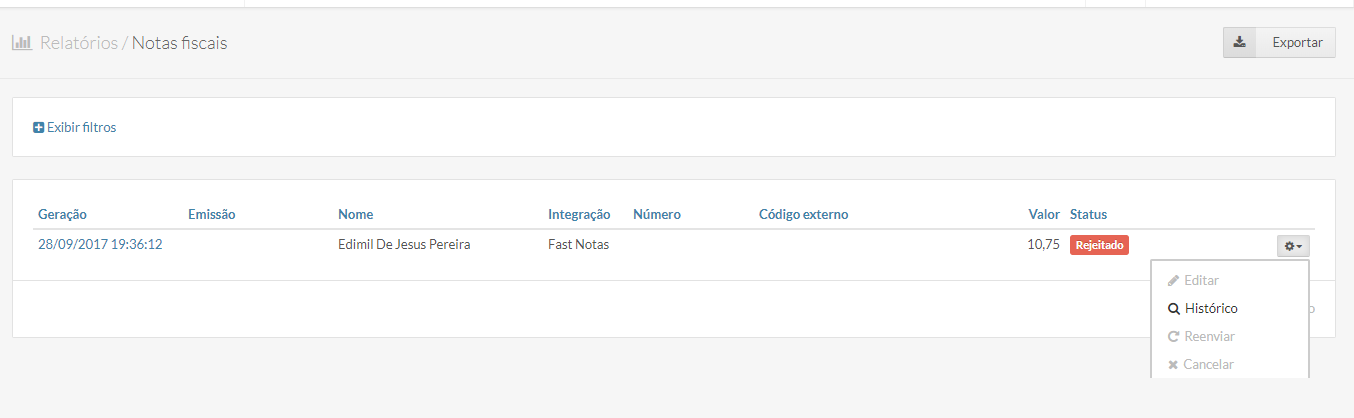Sort by the Número column header
Image resolution: width=1354 pixels, height=418 pixels.
[x=656, y=214]
